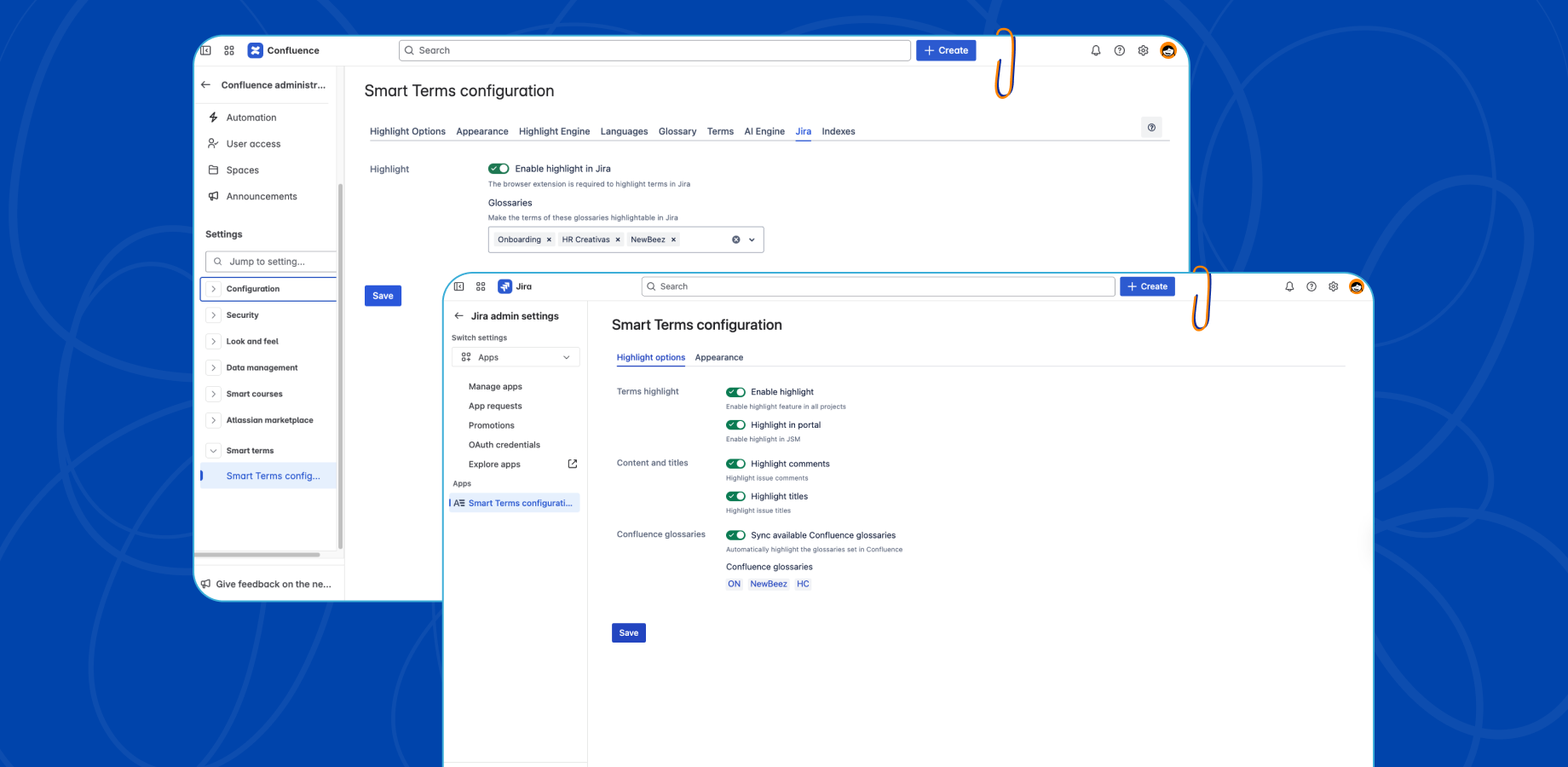Remove the HR Creativas glossary tag
Viewport: 1568px width, 767px height.
pyautogui.click(x=618, y=239)
